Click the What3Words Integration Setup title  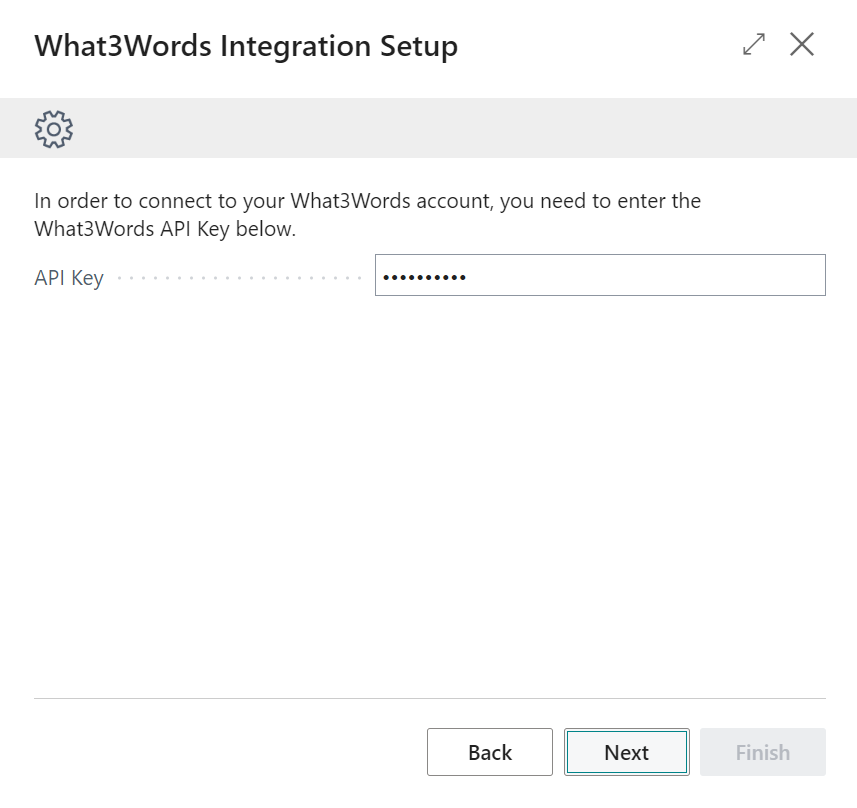(x=246, y=45)
